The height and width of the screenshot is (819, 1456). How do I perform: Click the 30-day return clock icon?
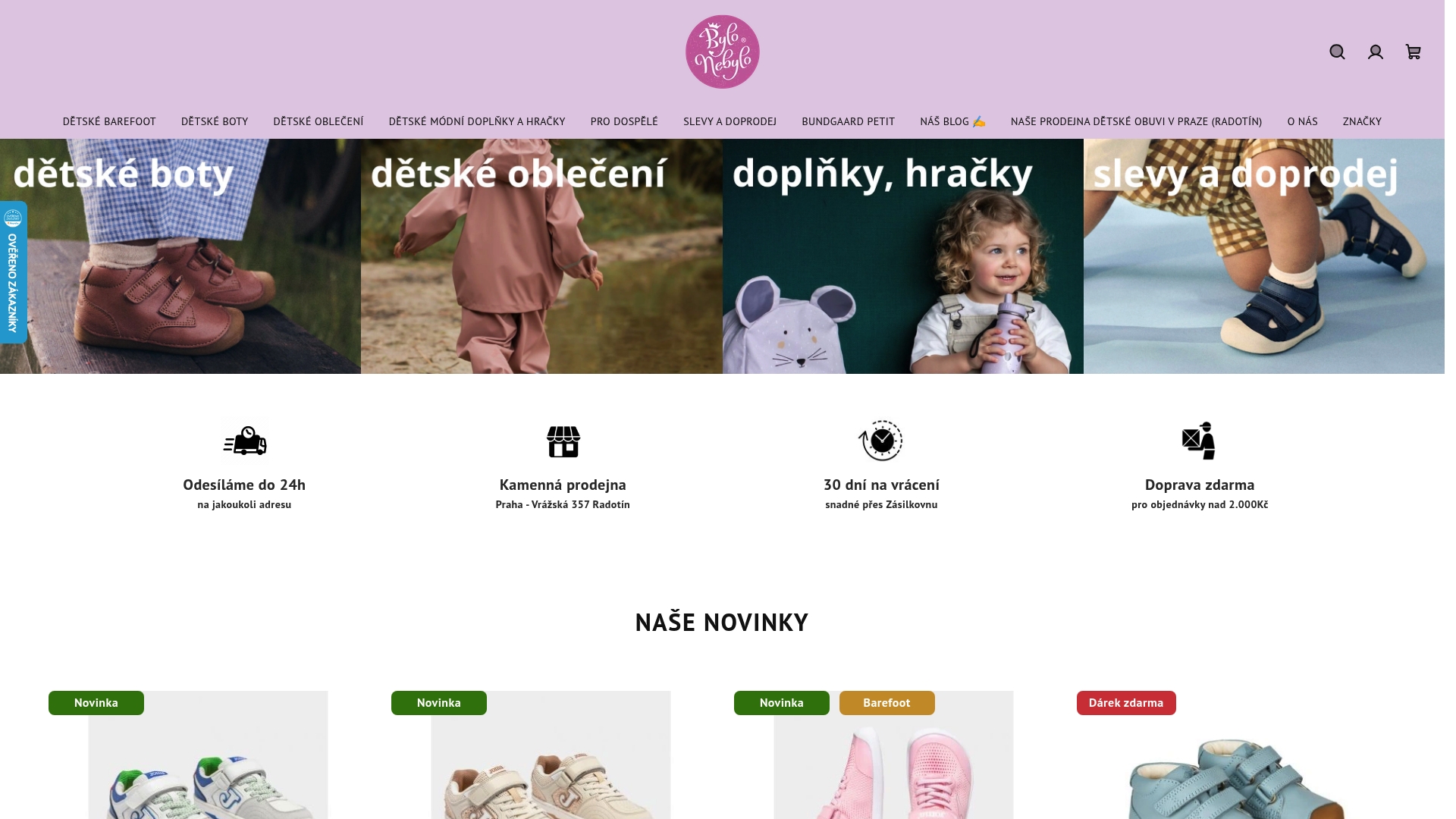[881, 441]
